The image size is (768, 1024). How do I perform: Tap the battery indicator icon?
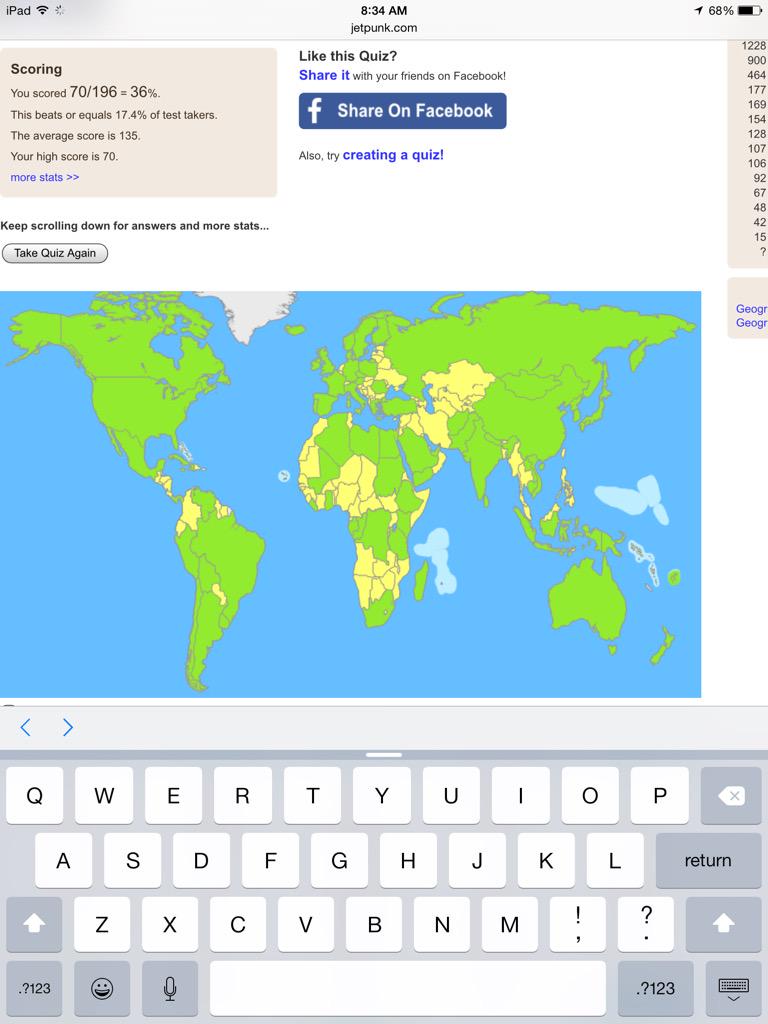(748, 10)
